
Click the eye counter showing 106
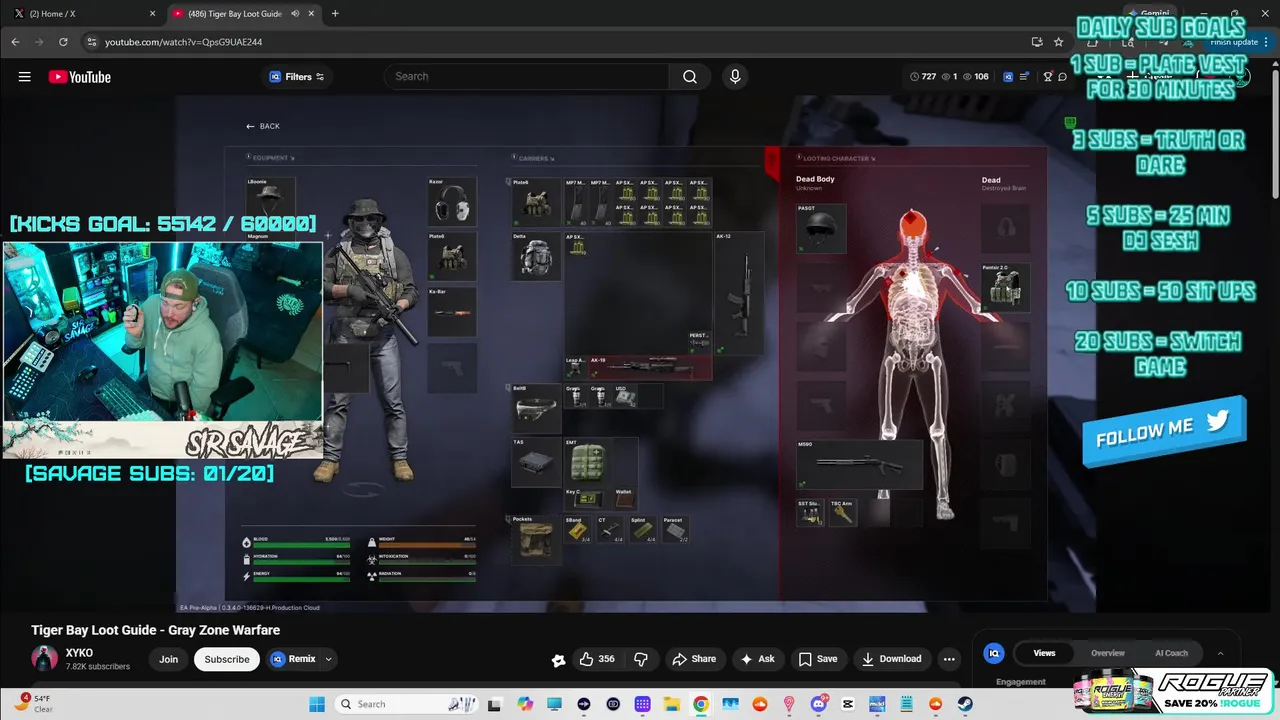975,77
